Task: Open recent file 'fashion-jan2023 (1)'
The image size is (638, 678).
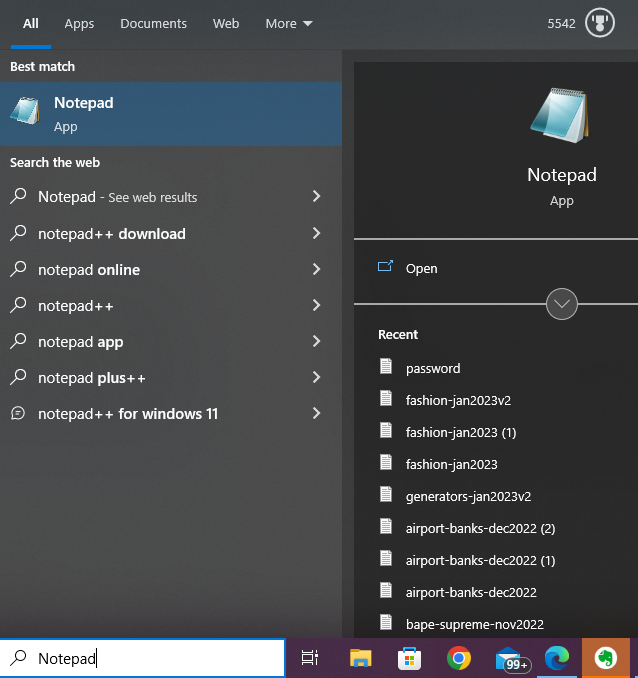Action: point(461,432)
